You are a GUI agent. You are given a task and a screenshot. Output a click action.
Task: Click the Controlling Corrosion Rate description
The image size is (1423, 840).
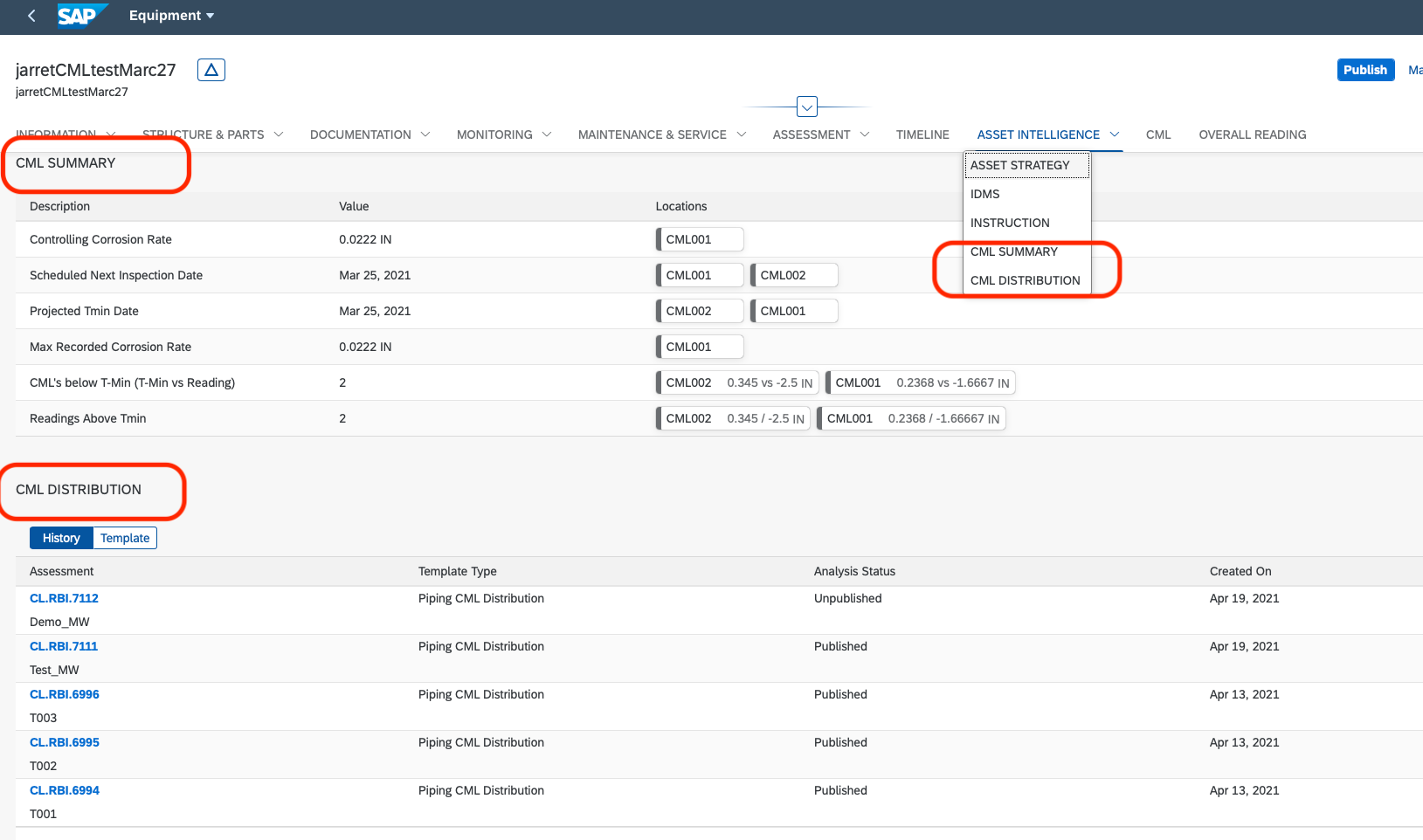(x=100, y=239)
